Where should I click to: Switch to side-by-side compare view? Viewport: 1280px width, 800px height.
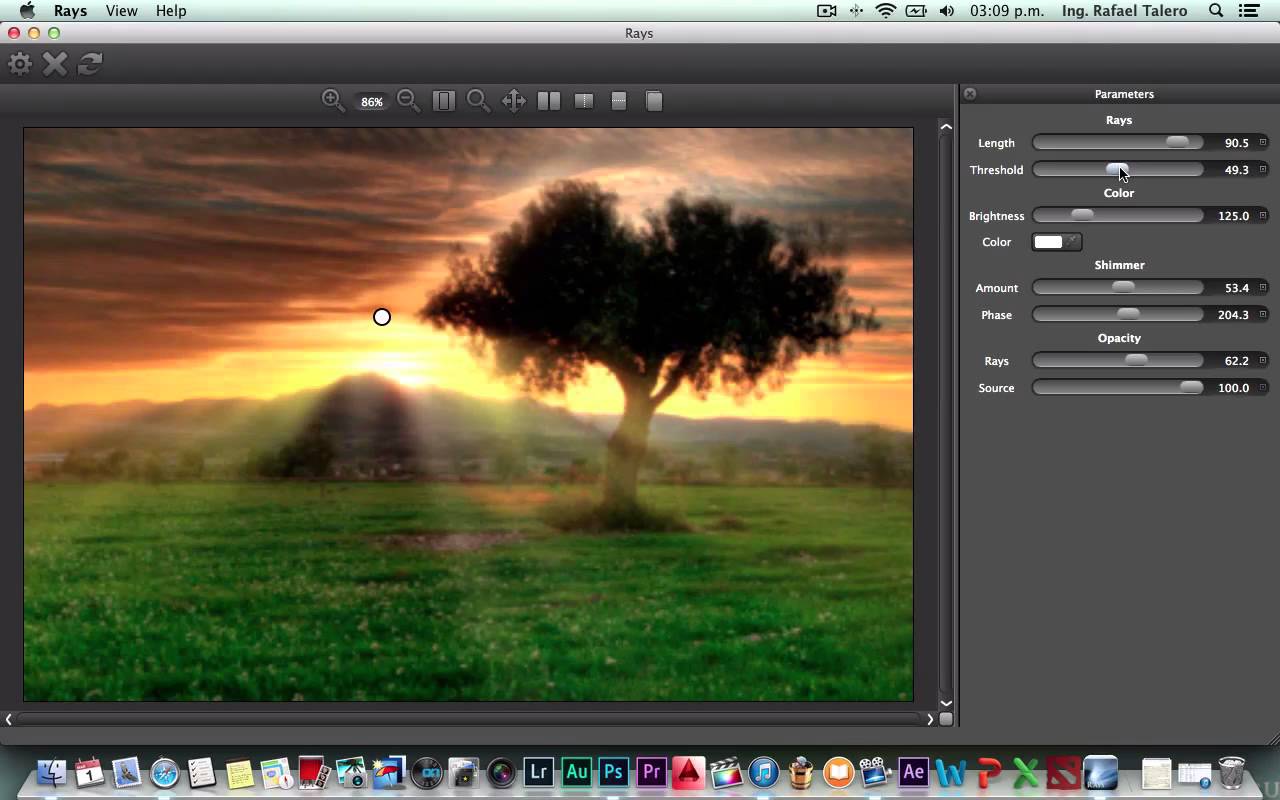point(549,101)
